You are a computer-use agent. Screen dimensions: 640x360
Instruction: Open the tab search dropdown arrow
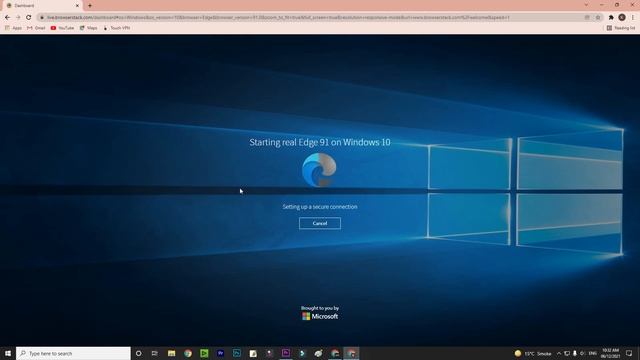pos(586,5)
